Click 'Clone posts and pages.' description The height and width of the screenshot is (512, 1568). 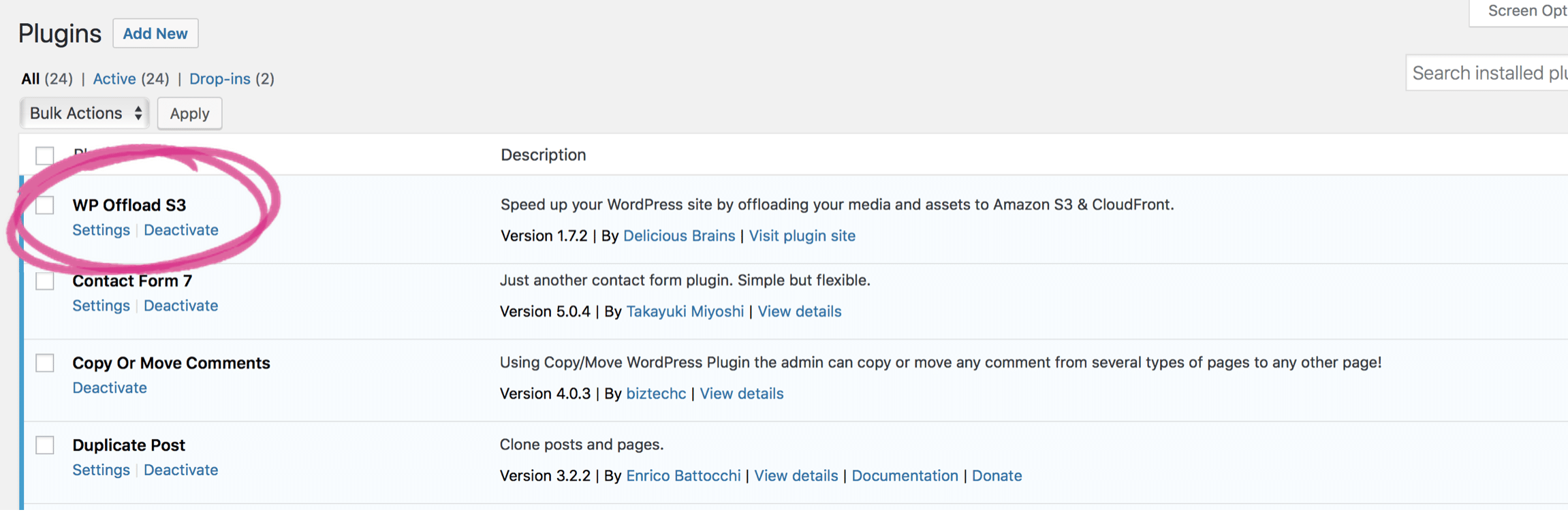582,445
